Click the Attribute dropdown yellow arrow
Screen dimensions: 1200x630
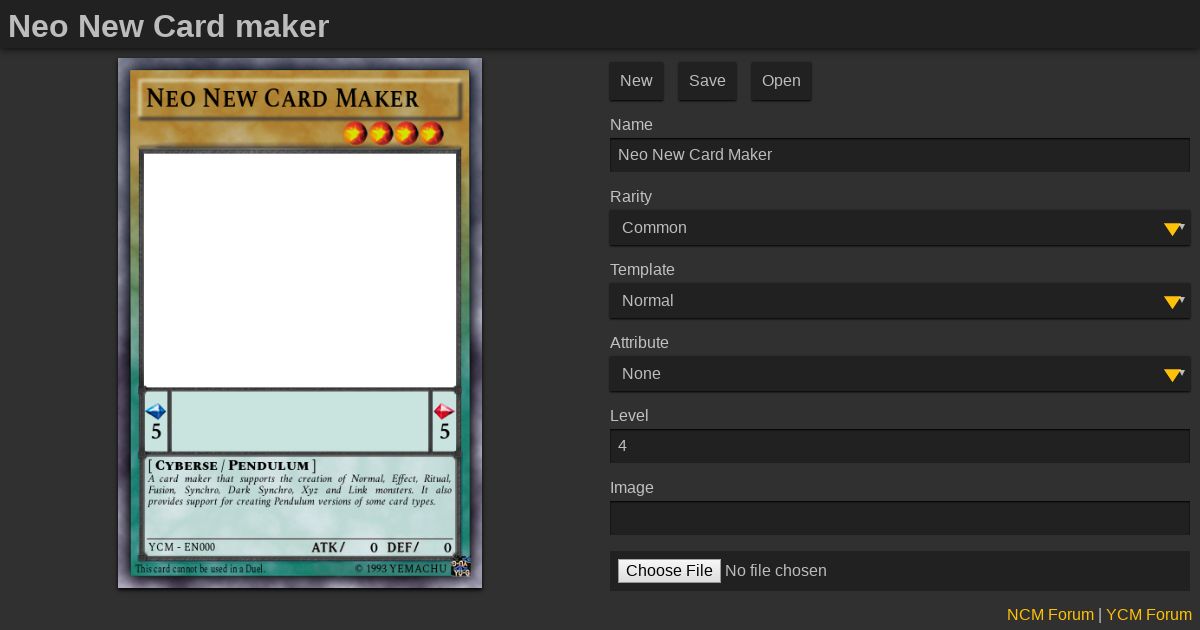1173,375
